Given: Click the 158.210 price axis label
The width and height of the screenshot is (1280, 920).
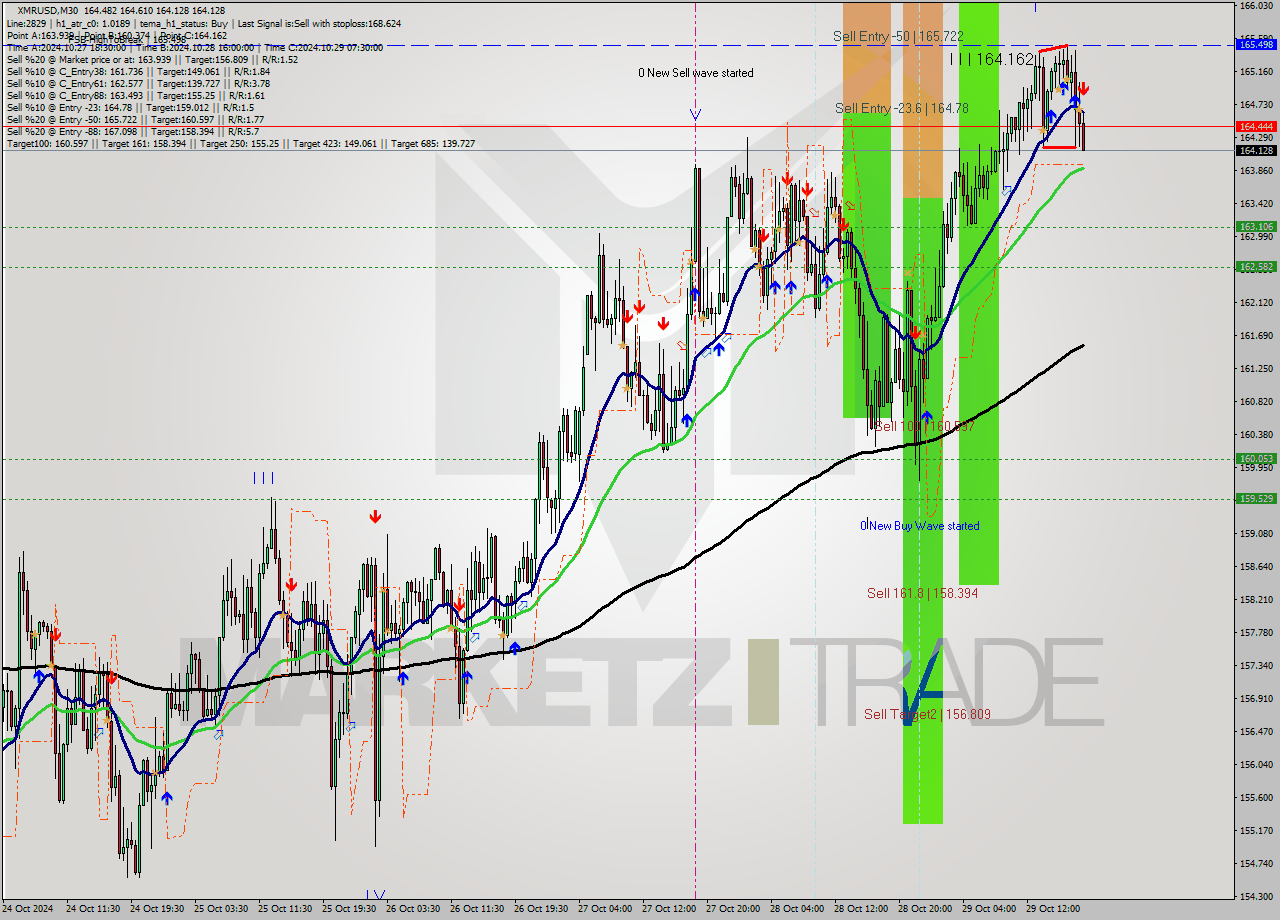Looking at the screenshot, I should pos(1256,599).
